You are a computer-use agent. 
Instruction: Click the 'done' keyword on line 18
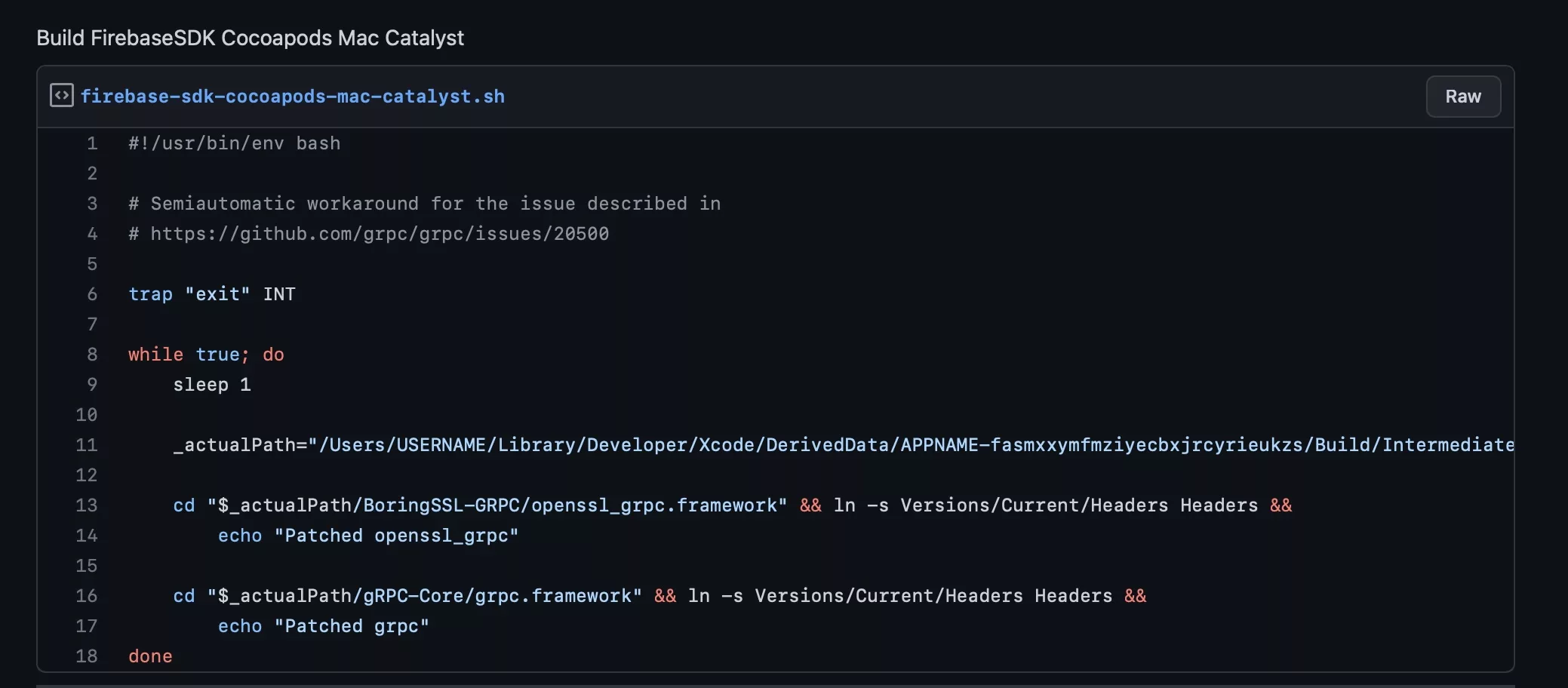click(150, 656)
